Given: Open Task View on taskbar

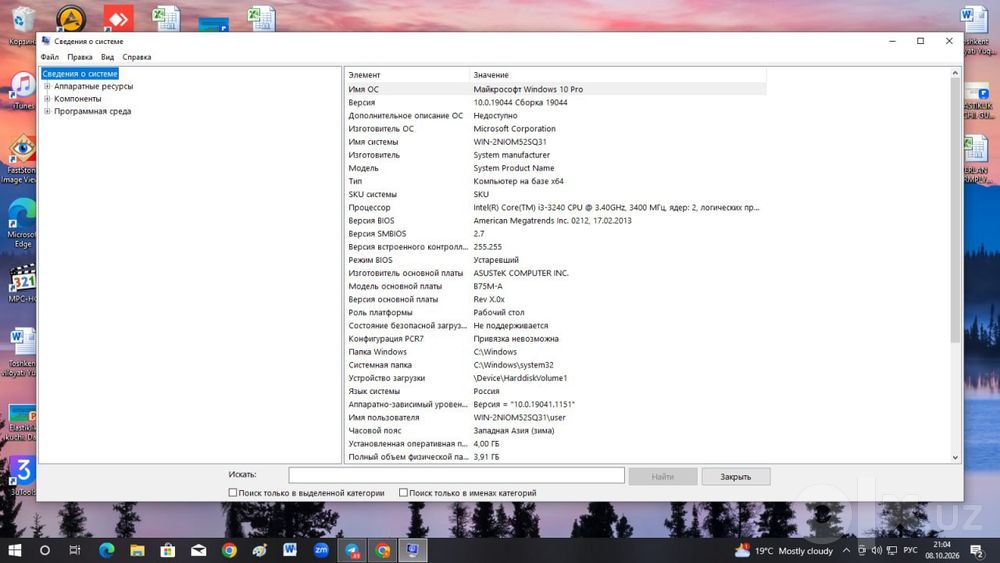Looking at the screenshot, I should click(x=75, y=550).
